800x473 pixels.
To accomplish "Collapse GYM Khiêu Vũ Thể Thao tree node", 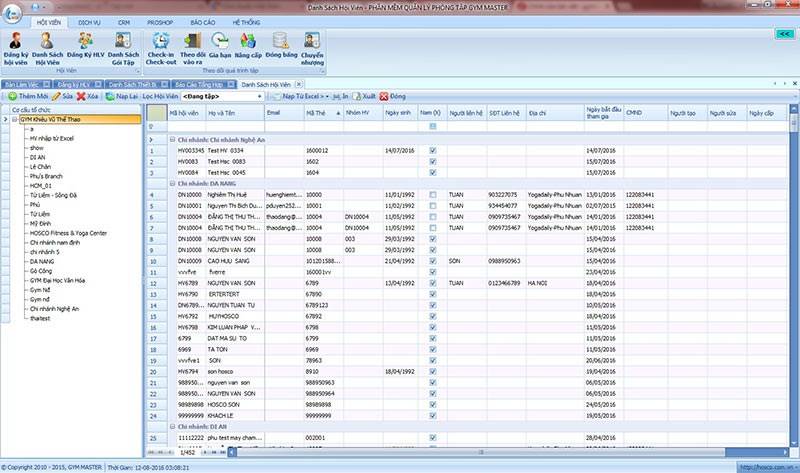I will pos(13,119).
